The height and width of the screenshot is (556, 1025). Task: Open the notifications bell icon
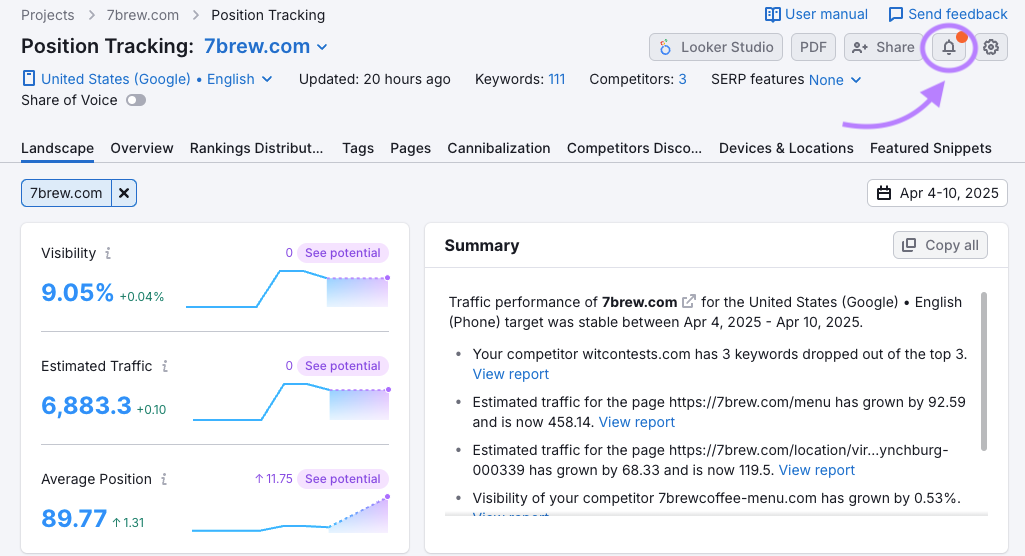949,47
